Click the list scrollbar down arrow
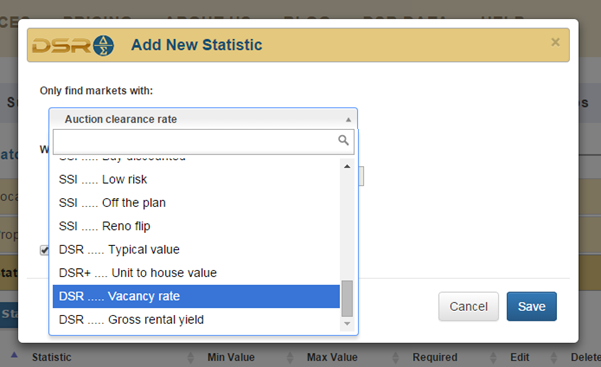Screen dimensions: 601x367 point(347,324)
